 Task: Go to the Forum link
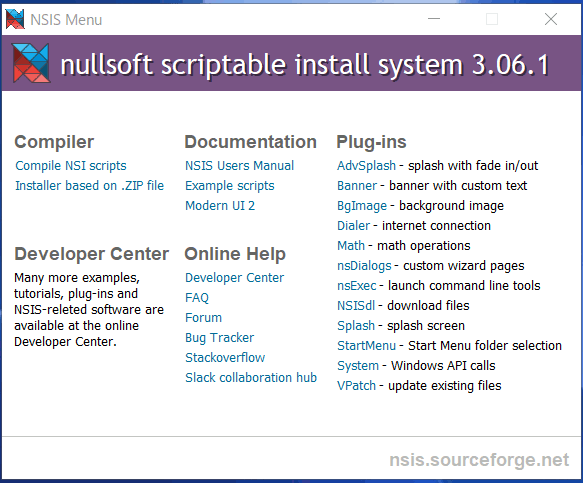[203, 318]
